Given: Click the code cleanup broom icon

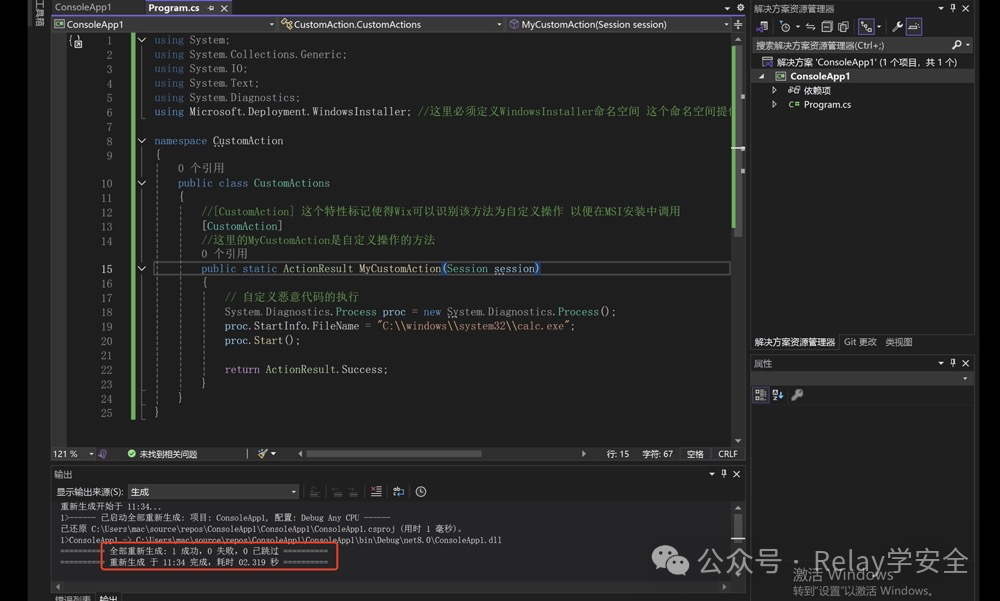Looking at the screenshot, I should (262, 454).
